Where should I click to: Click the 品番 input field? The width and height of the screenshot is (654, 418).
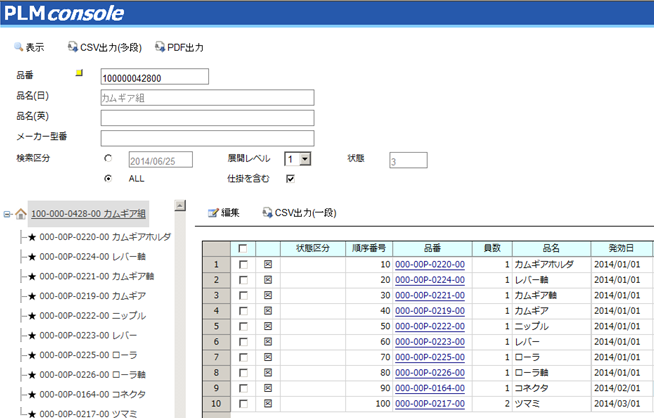[x=154, y=77]
